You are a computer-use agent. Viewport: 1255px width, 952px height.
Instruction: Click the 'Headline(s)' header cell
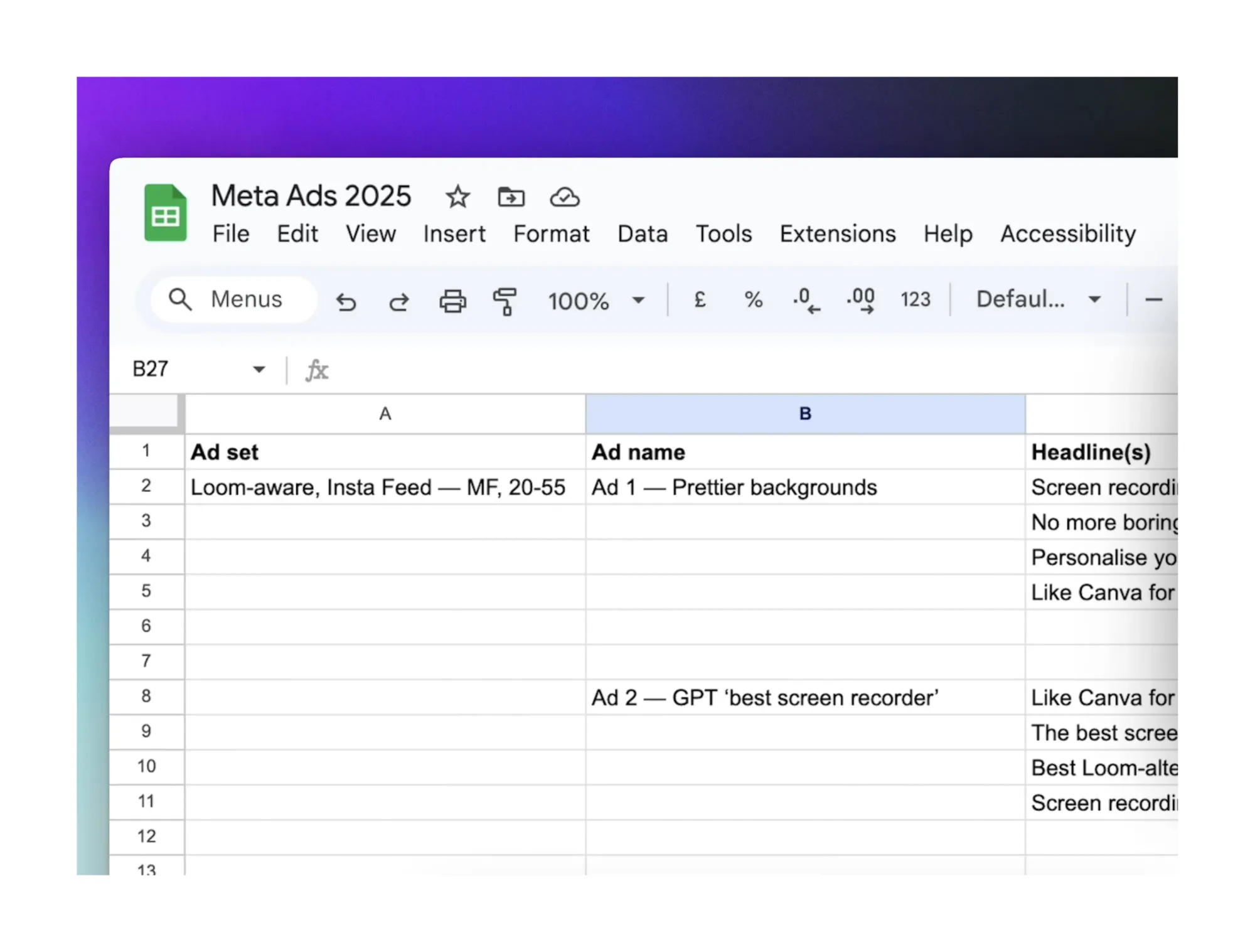(1102, 452)
